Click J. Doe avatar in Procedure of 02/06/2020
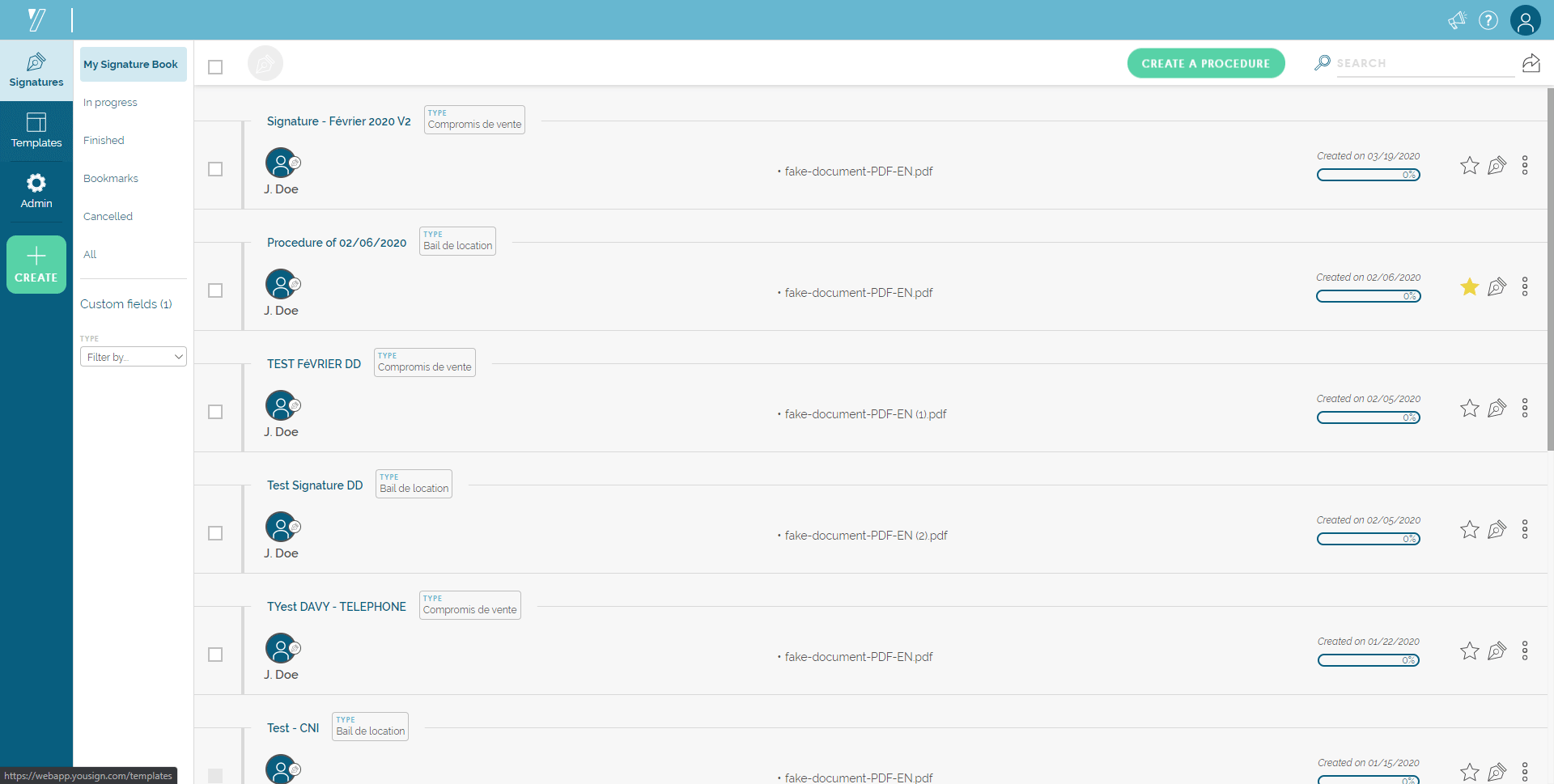Screen dimensions: 1554x784 tap(282, 284)
